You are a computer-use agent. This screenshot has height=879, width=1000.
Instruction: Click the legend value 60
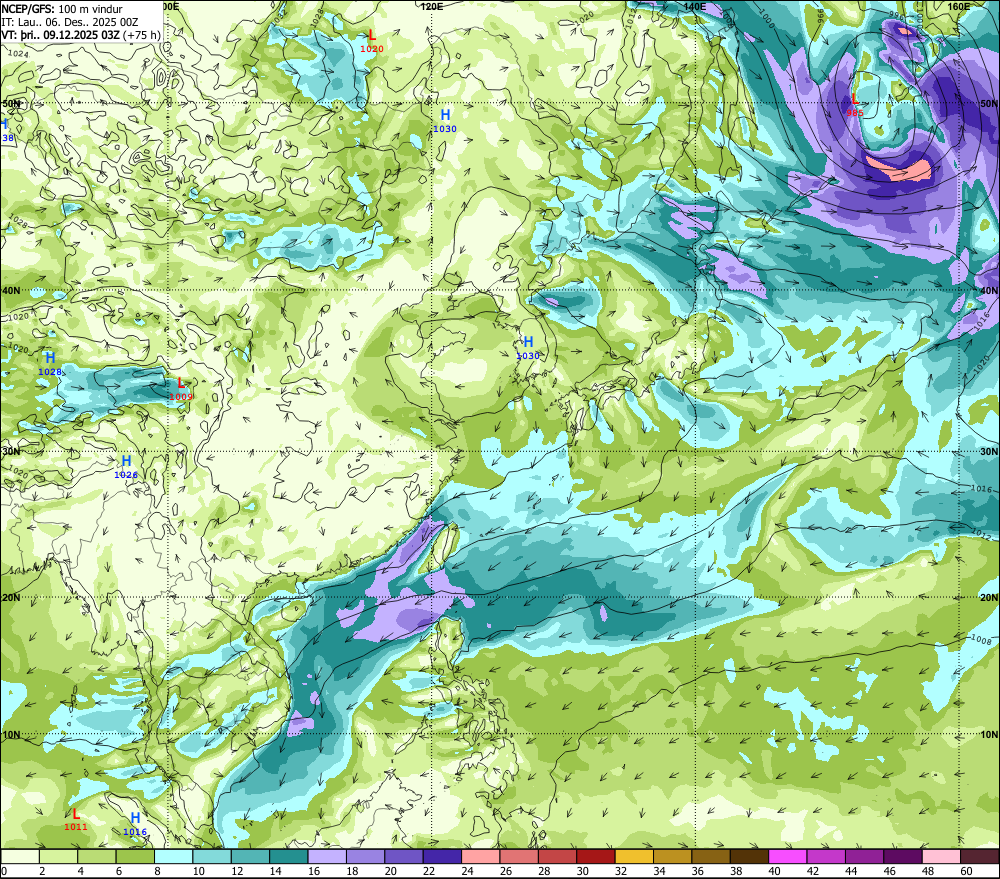(x=966, y=871)
